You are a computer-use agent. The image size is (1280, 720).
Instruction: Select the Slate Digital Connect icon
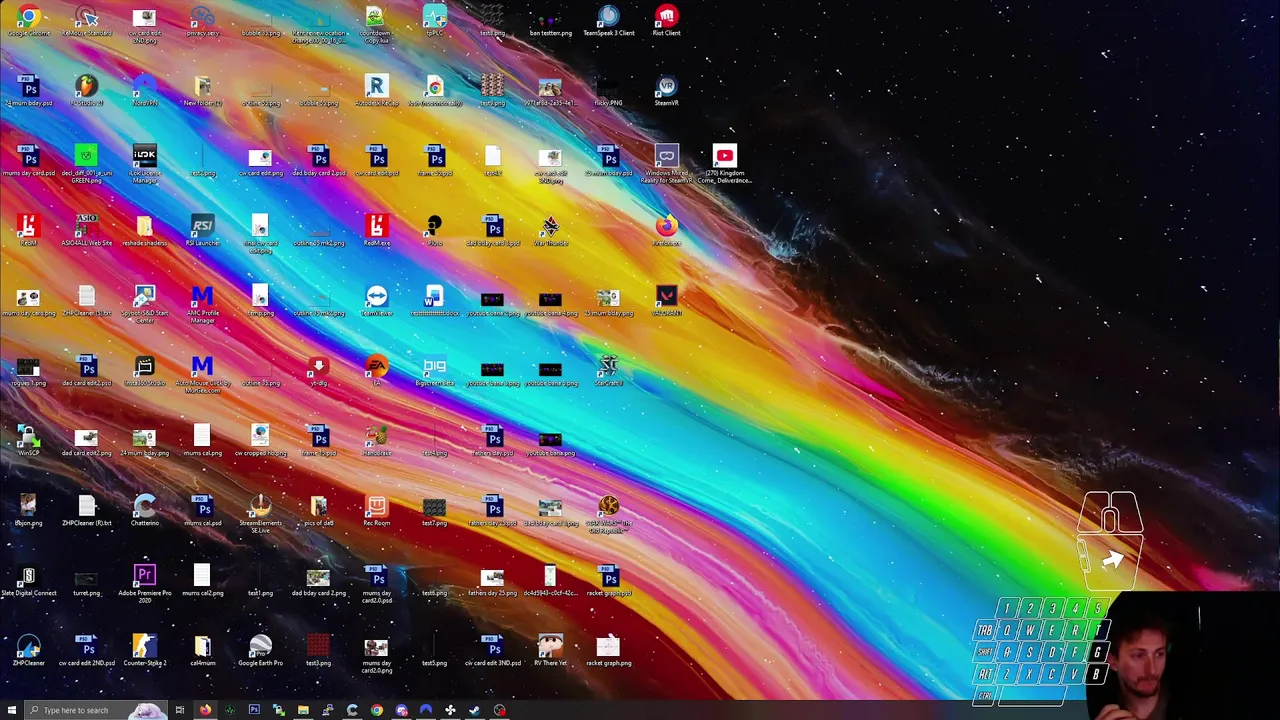28,577
